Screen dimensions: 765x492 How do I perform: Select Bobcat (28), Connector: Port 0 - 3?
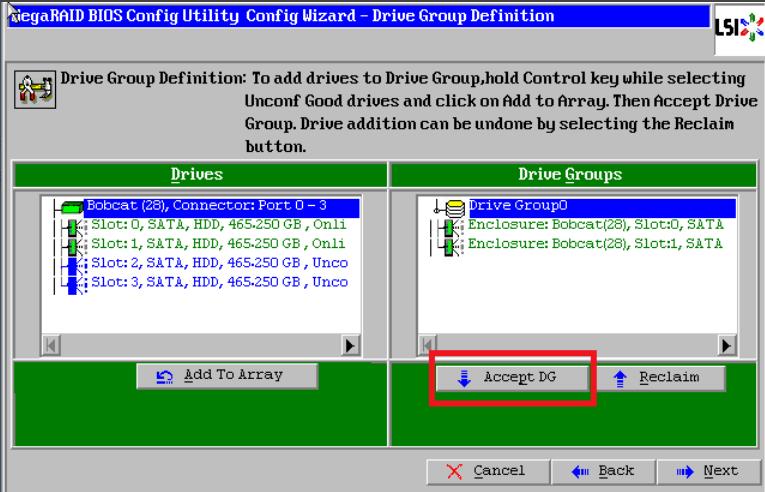(x=221, y=207)
